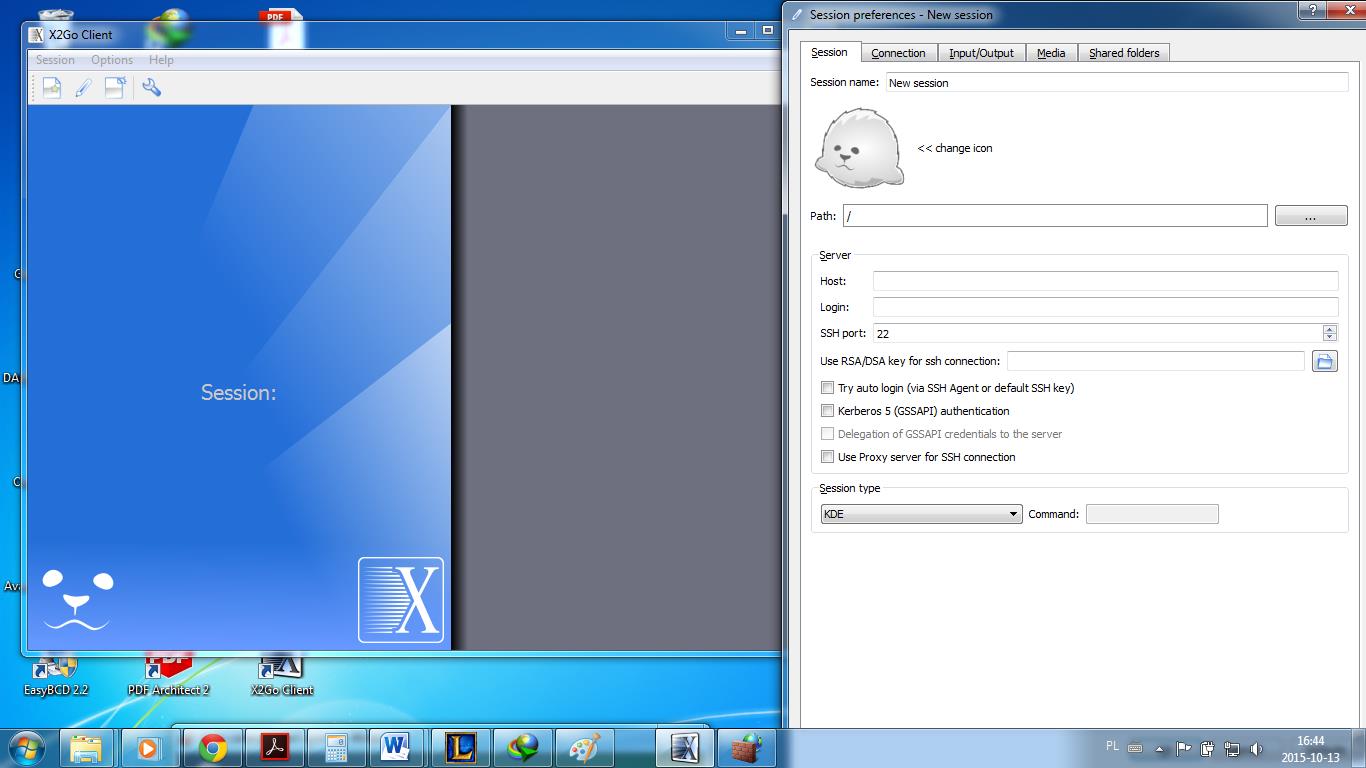Screen dimensions: 1366x768
Task: Open Windows Explorer from the taskbar
Action: click(x=87, y=748)
